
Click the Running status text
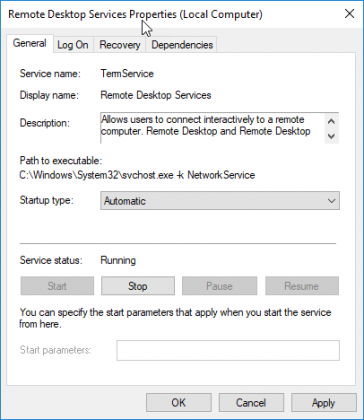(118, 260)
